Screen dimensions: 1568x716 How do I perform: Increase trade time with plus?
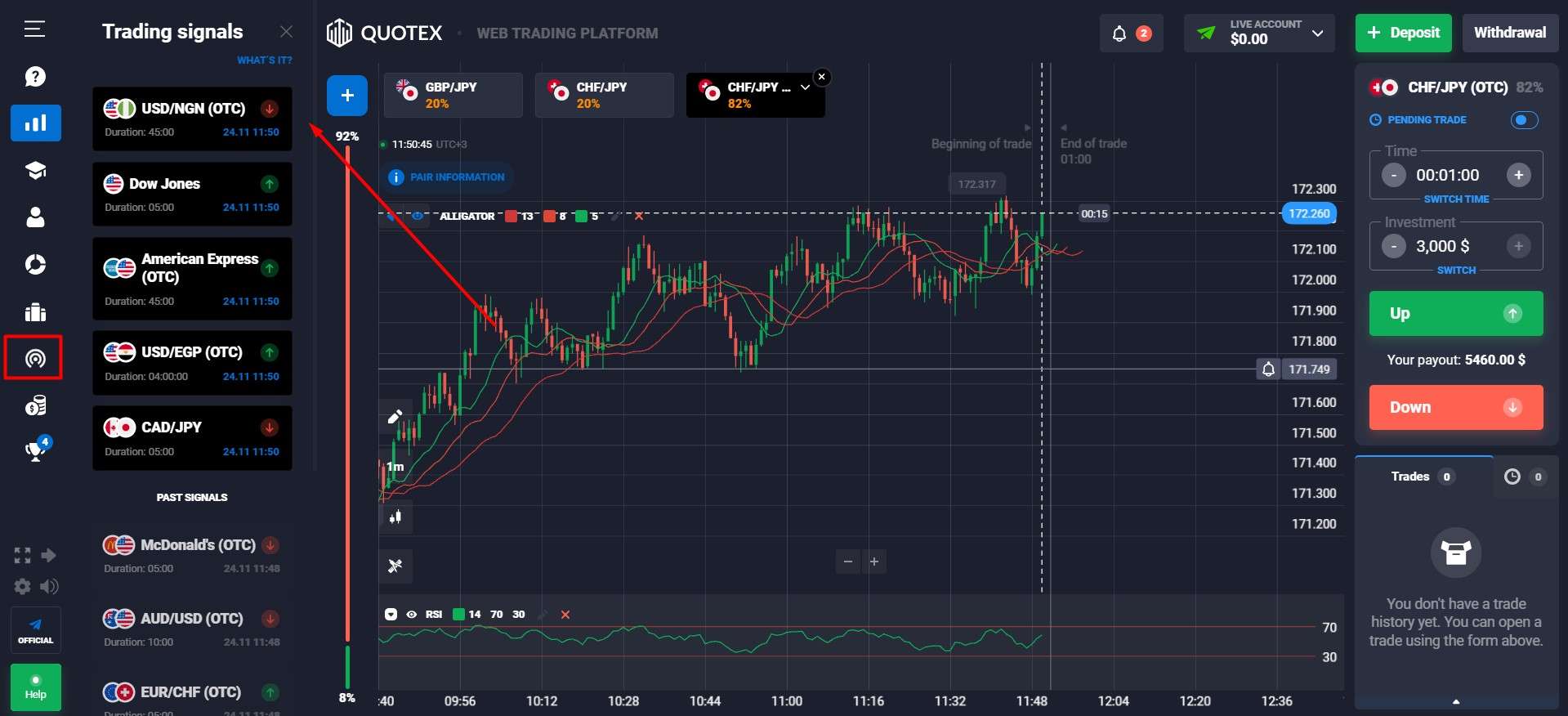click(1518, 175)
